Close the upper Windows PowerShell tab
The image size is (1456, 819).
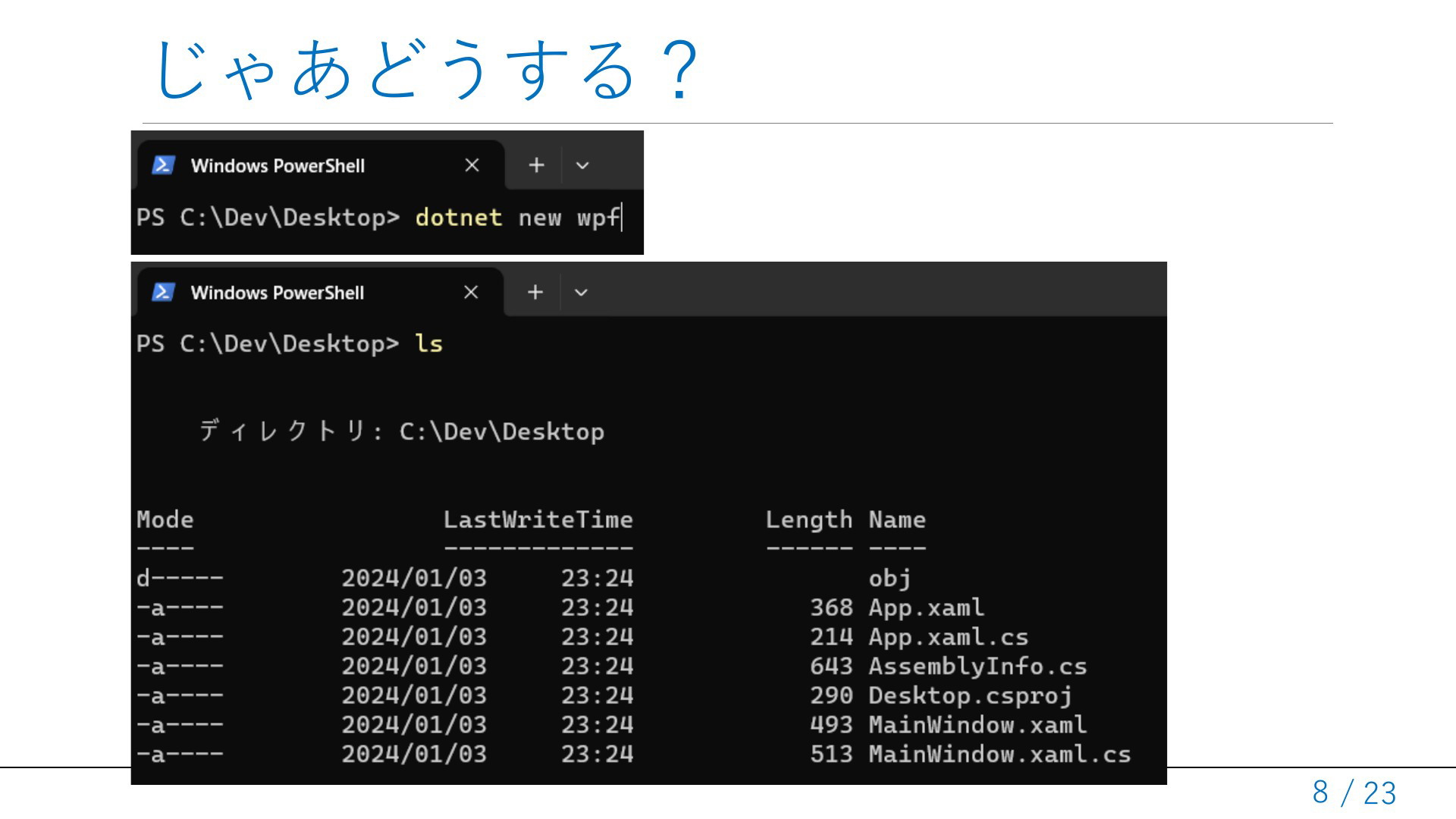[472, 165]
